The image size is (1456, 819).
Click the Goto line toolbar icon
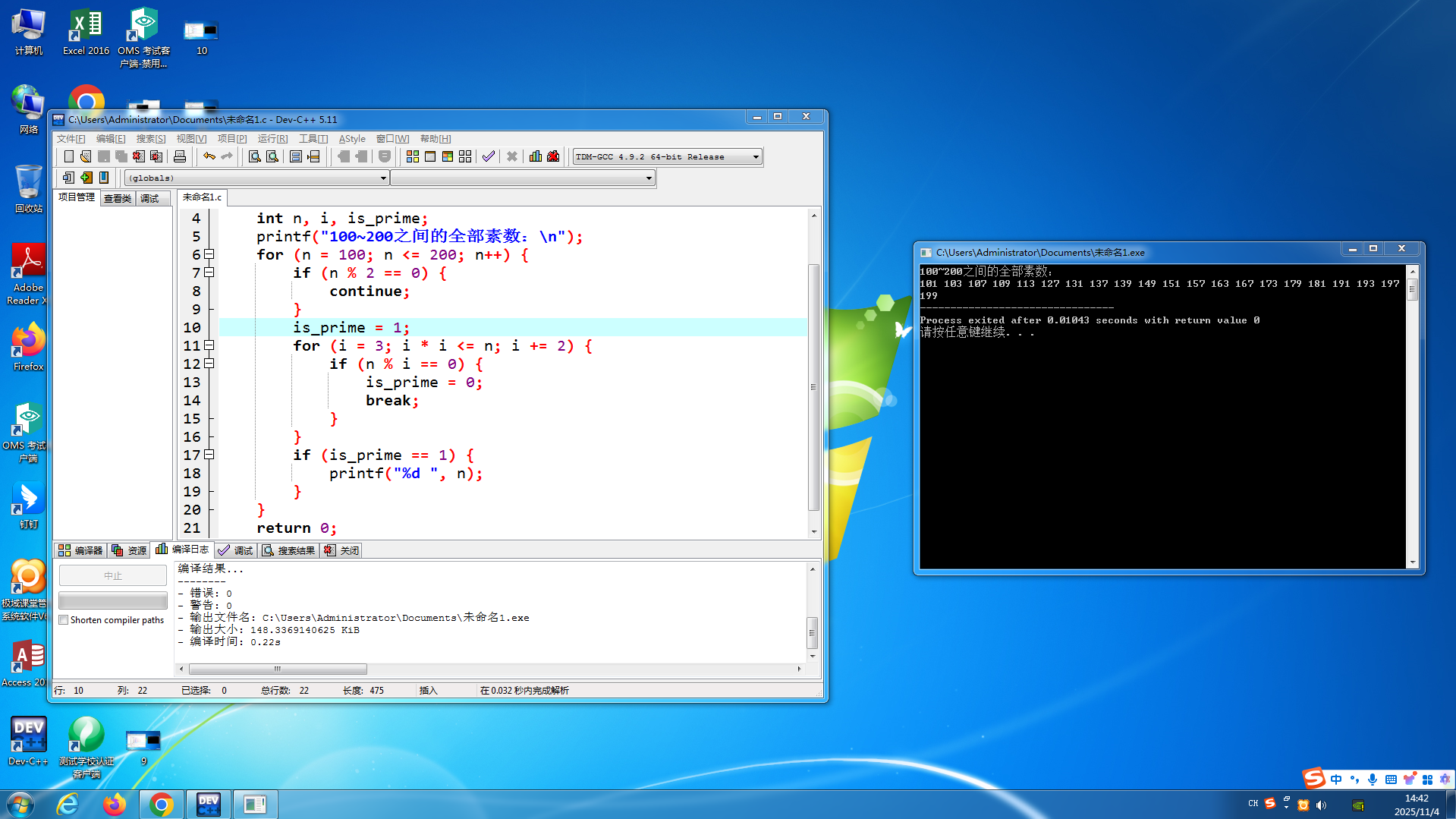(313, 156)
